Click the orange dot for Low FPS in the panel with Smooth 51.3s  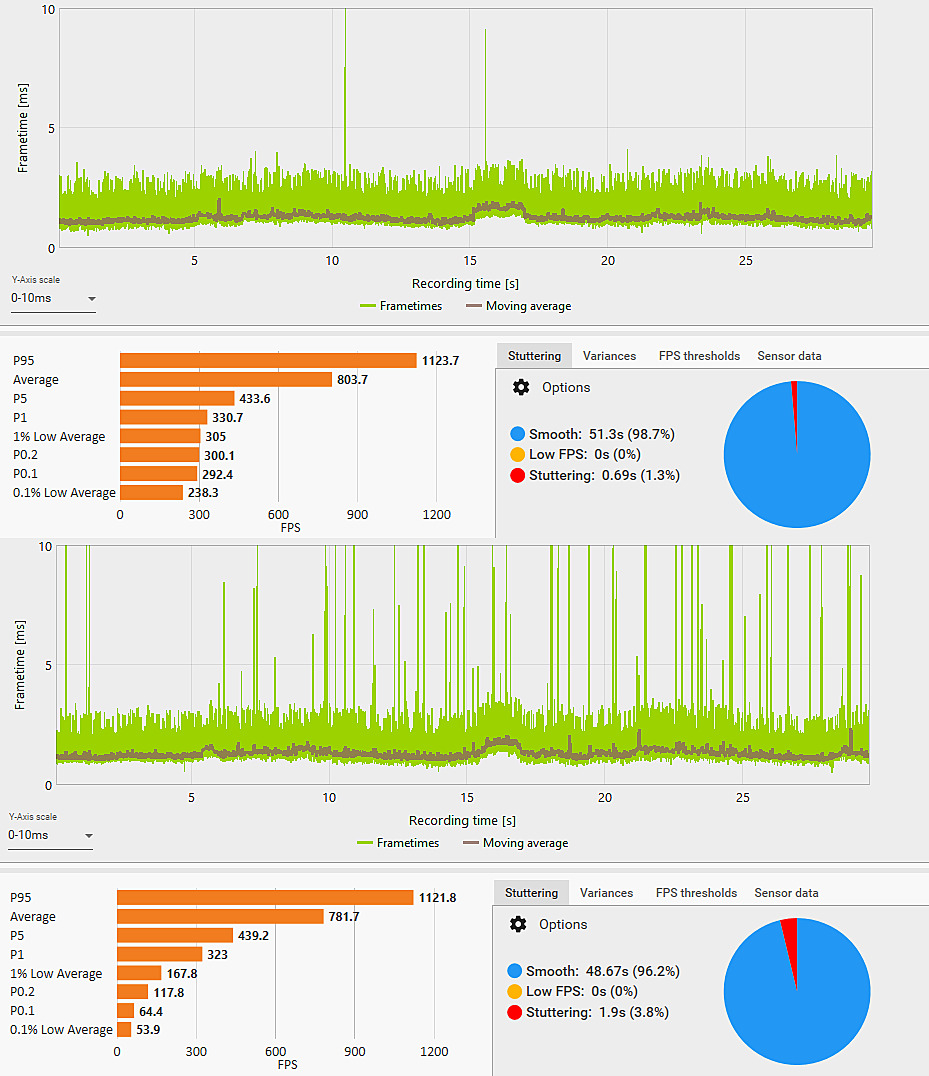click(517, 455)
